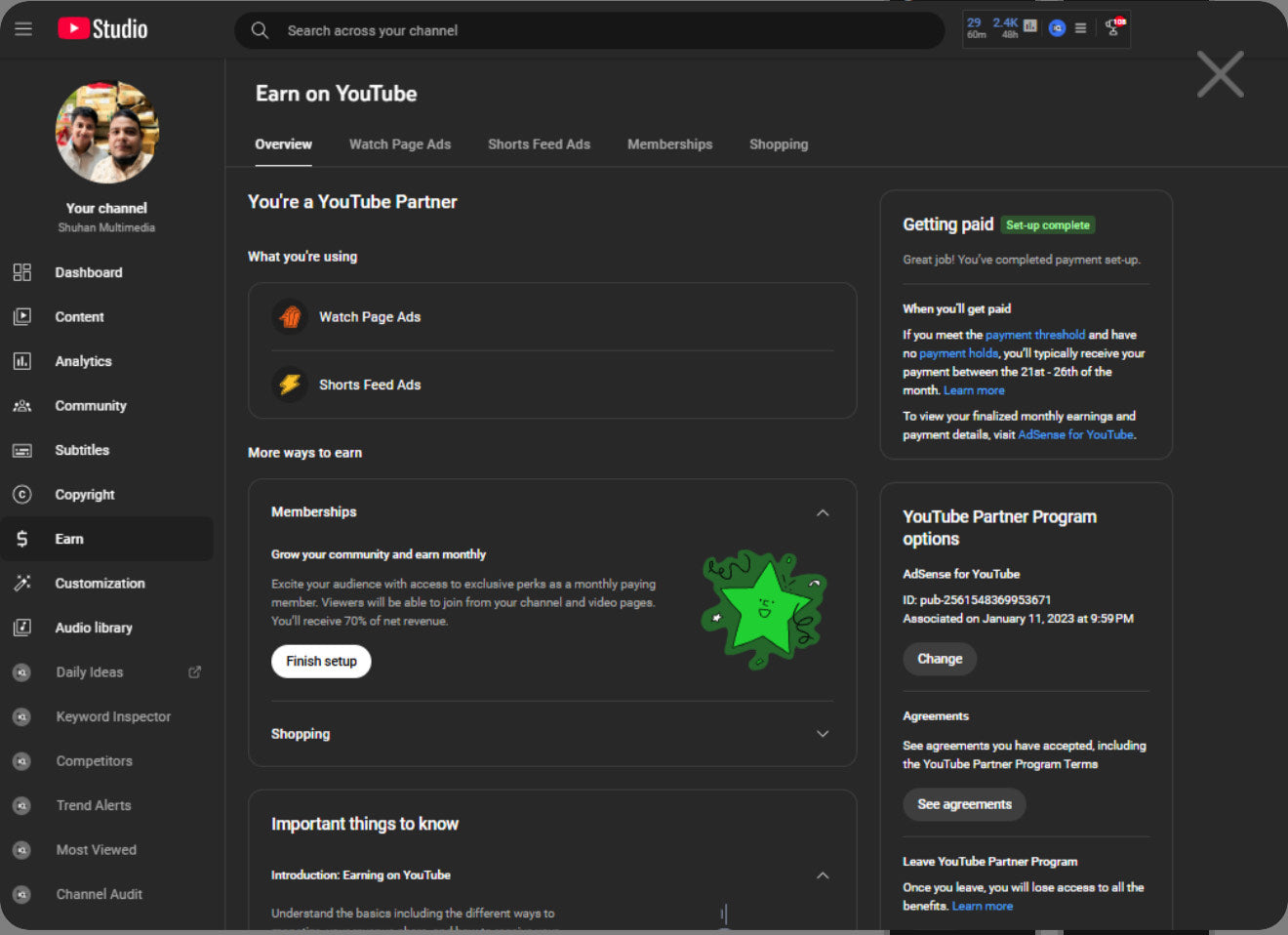
Task: Click the Community sidebar icon
Action: pos(22,405)
